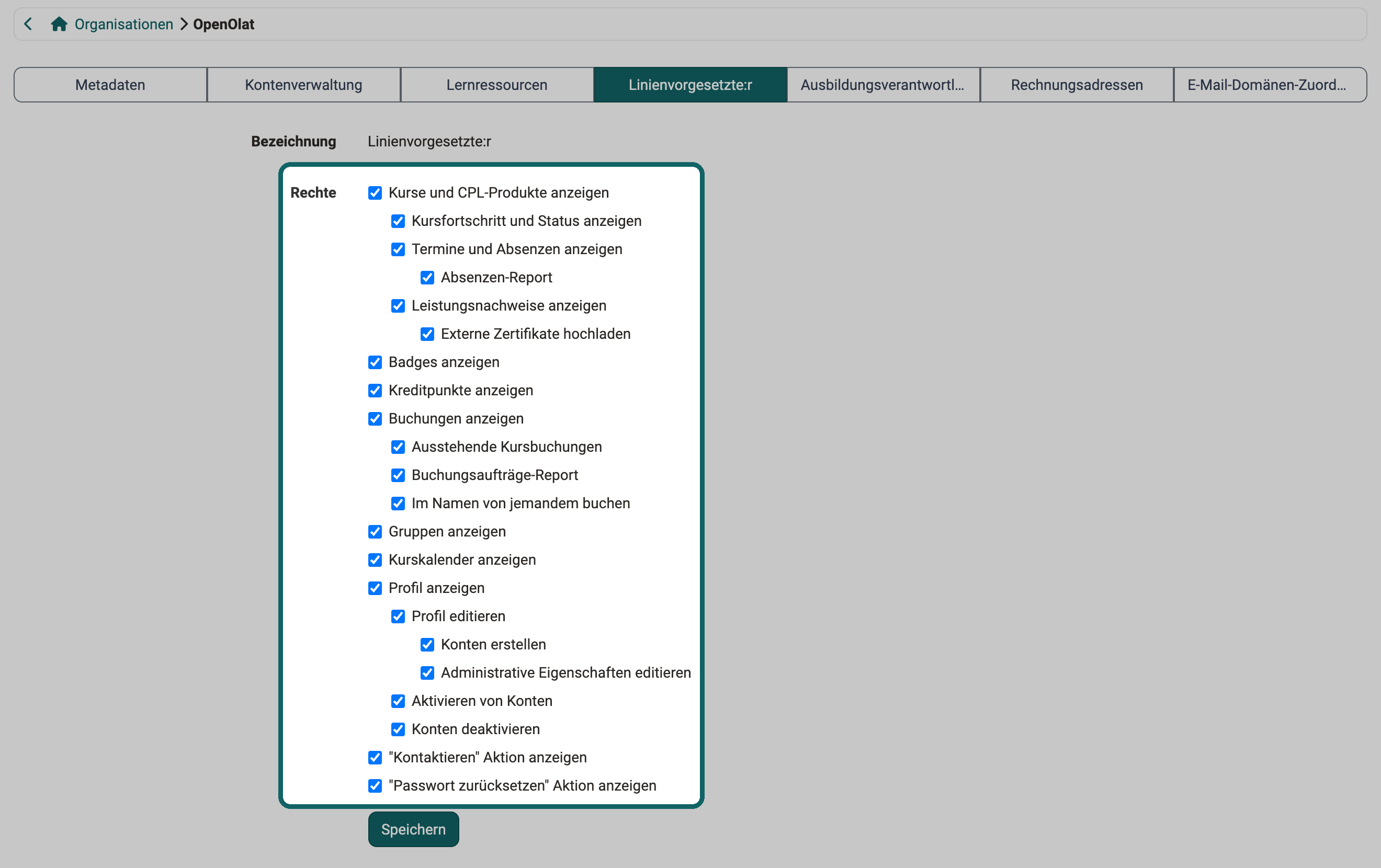The width and height of the screenshot is (1381, 868).
Task: Uncheck Profil anzeigen
Action: point(375,588)
